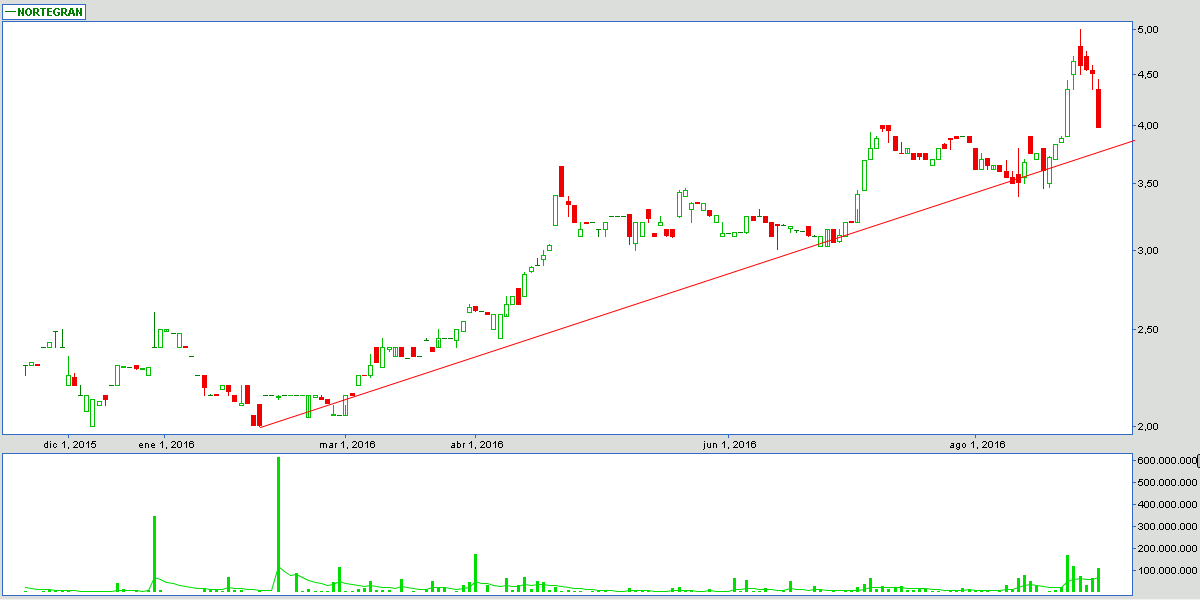1200x600 pixels.
Task: Click the dic 1, 2015 date label
Action: [70, 444]
